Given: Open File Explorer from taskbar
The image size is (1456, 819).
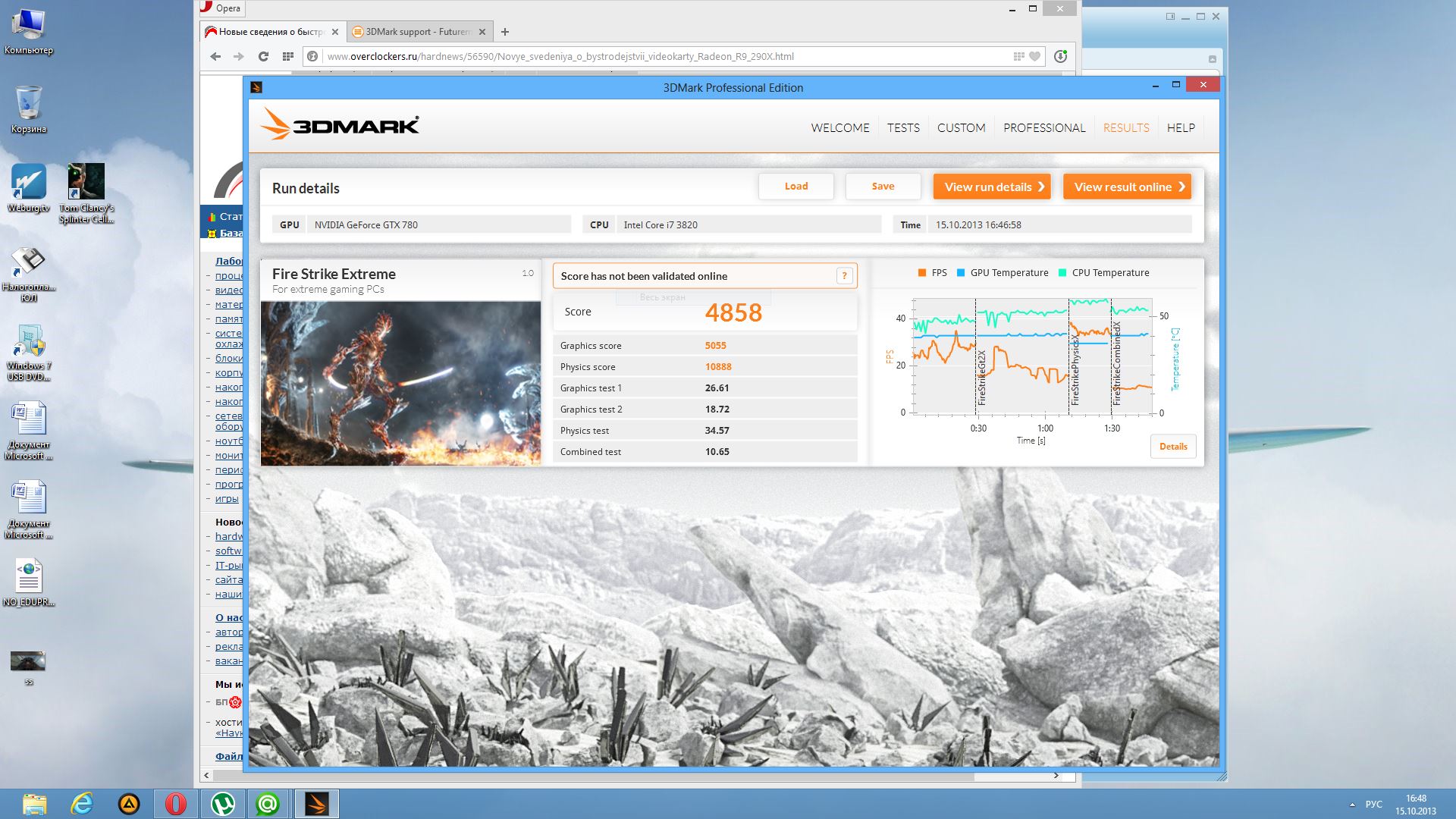Looking at the screenshot, I should 34,804.
